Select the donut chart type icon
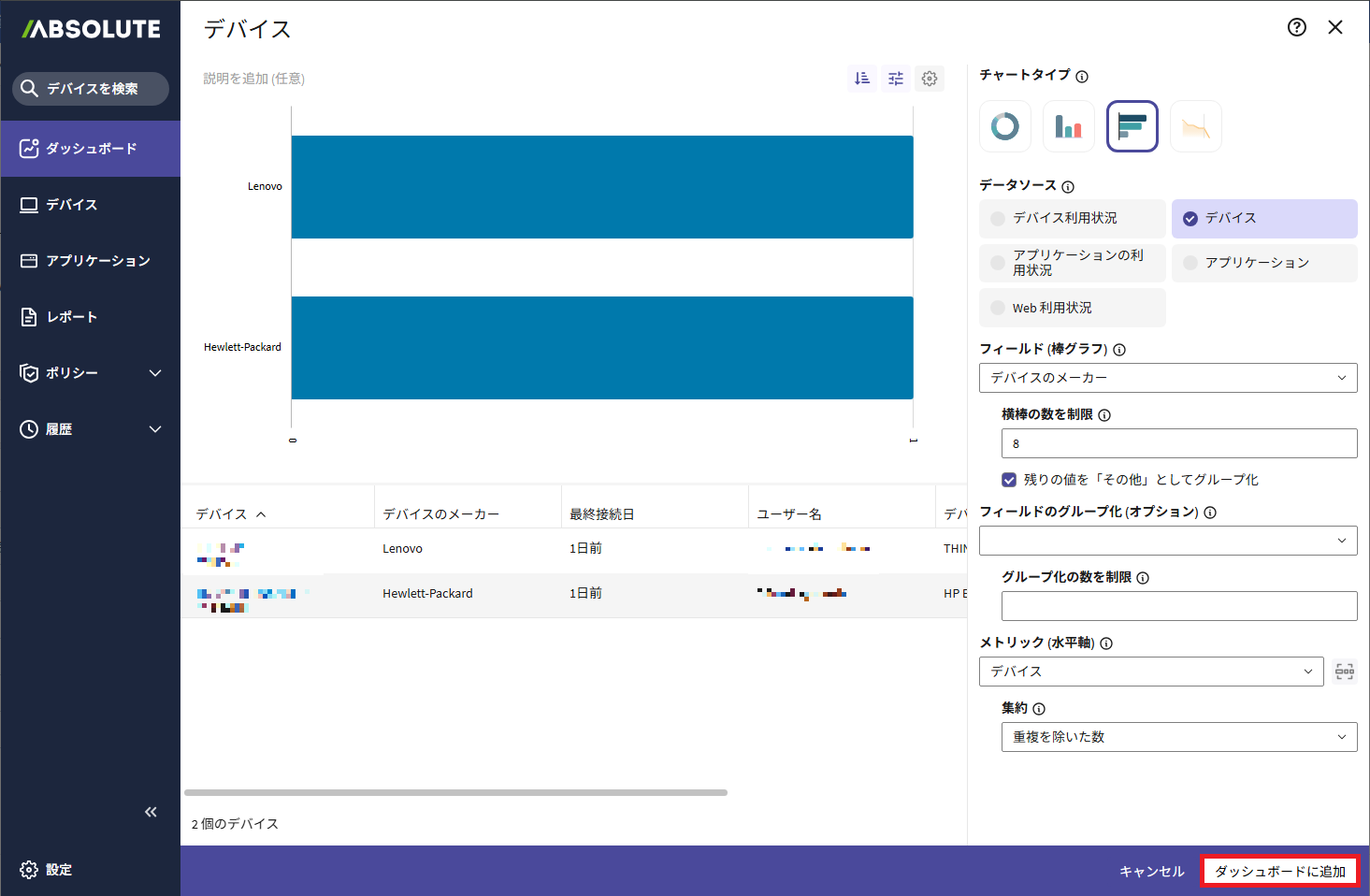 point(1004,126)
